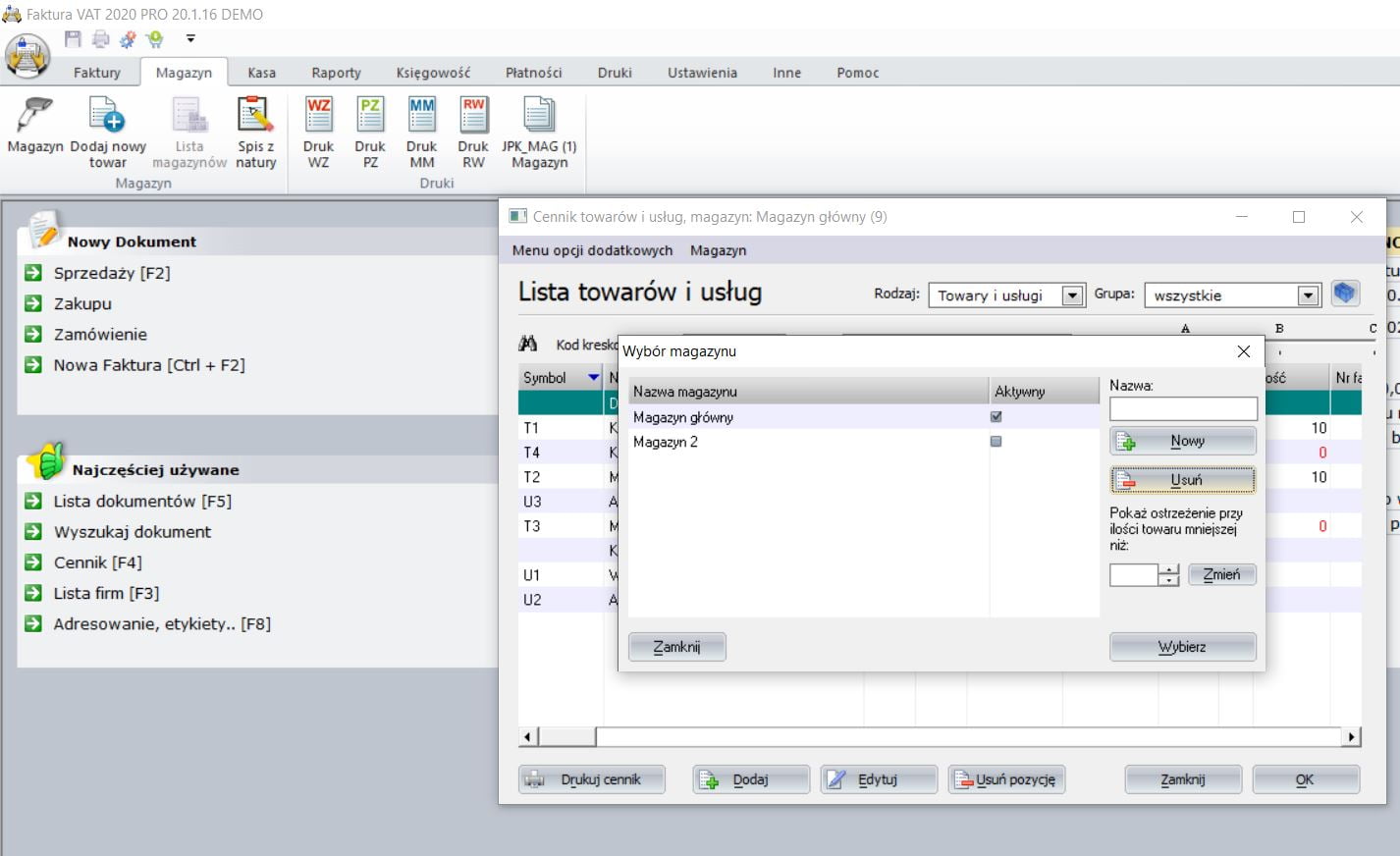Click the stock warning quantity spinner arrows
Screen dimensions: 1400x856
click(x=1168, y=575)
